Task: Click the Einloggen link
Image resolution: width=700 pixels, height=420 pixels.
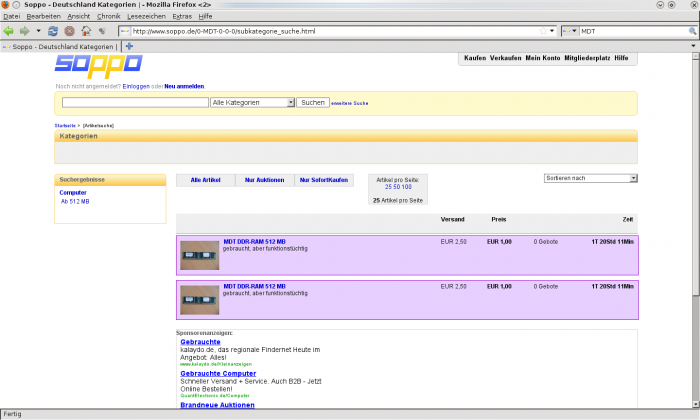Action: (x=136, y=87)
